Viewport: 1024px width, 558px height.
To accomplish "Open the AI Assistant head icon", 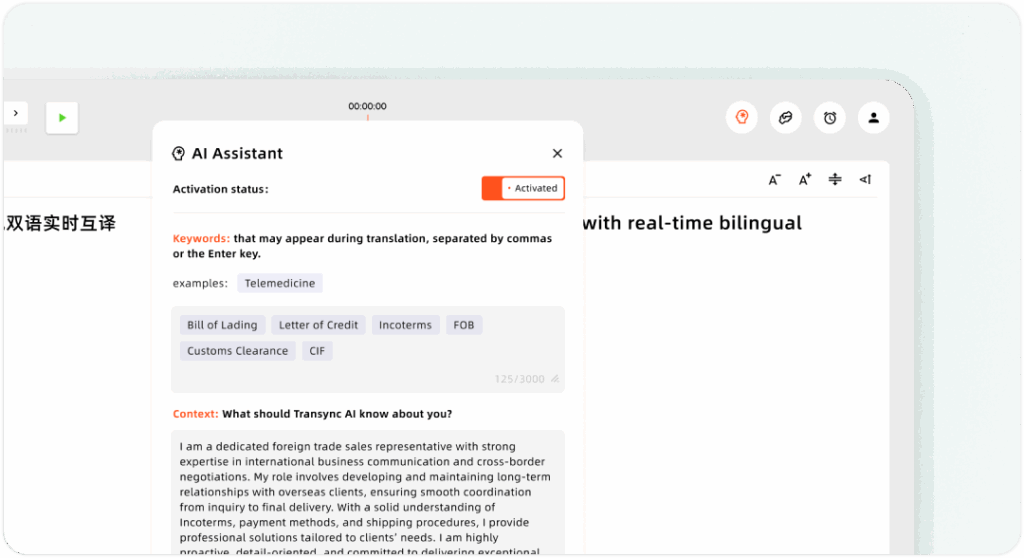I will [x=741, y=118].
